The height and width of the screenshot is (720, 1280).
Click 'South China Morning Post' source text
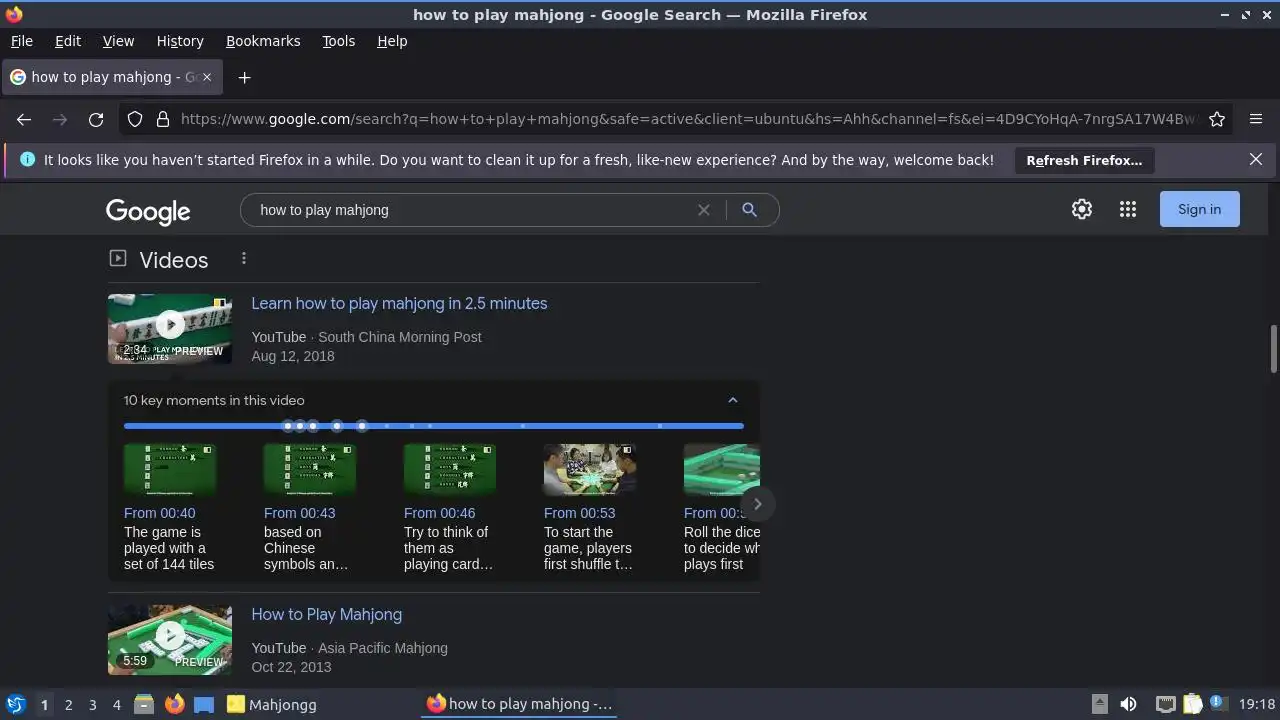pos(400,337)
